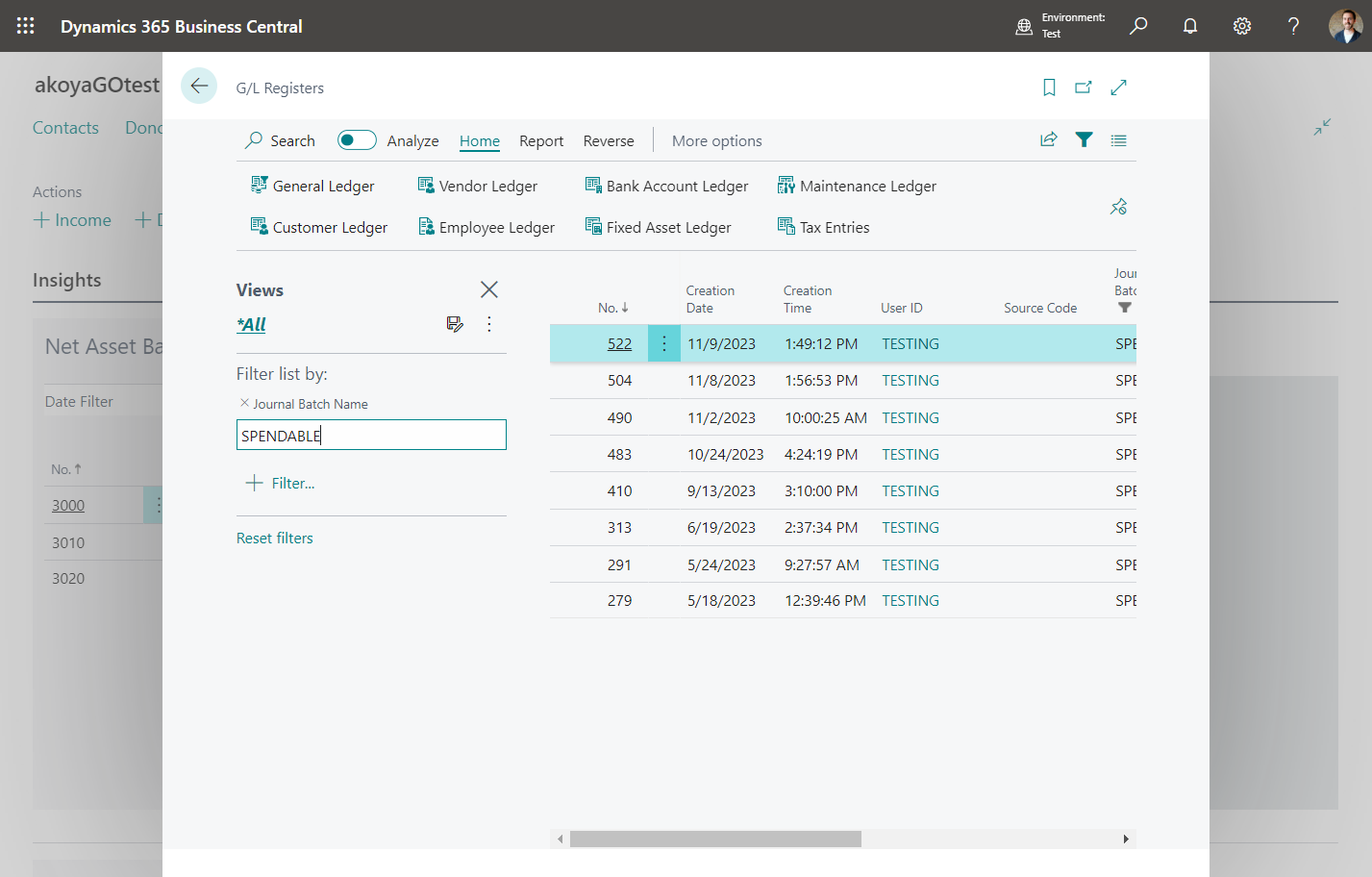1372x877 pixels.
Task: Select the 10/24/2023 creation date cell
Action: pos(726,454)
